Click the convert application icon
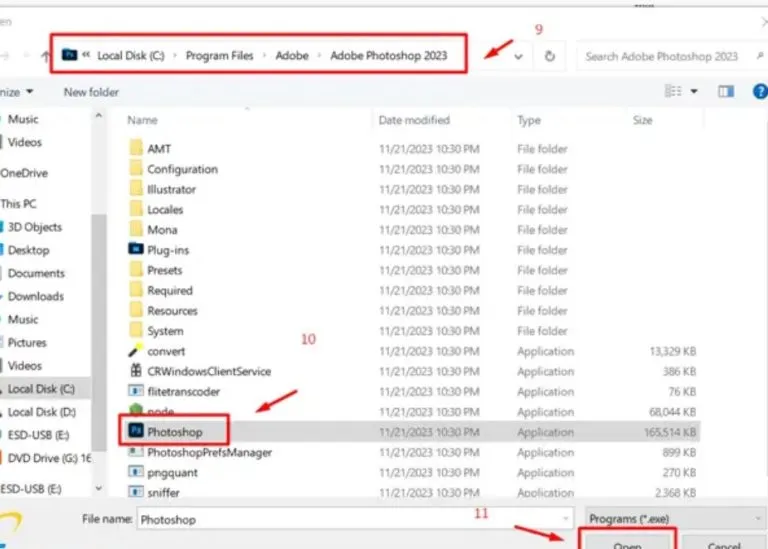 136,351
